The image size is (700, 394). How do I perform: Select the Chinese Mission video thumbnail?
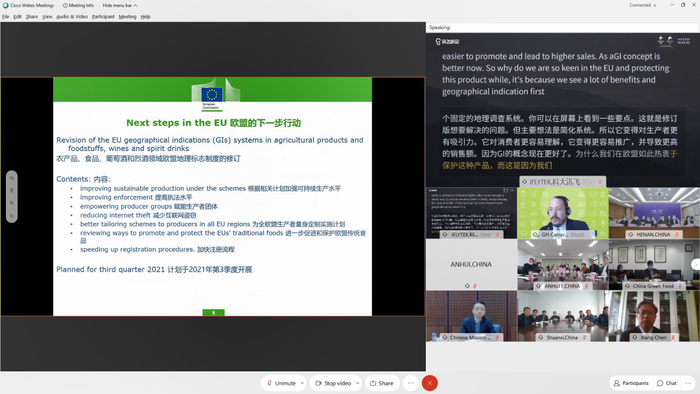(471, 316)
